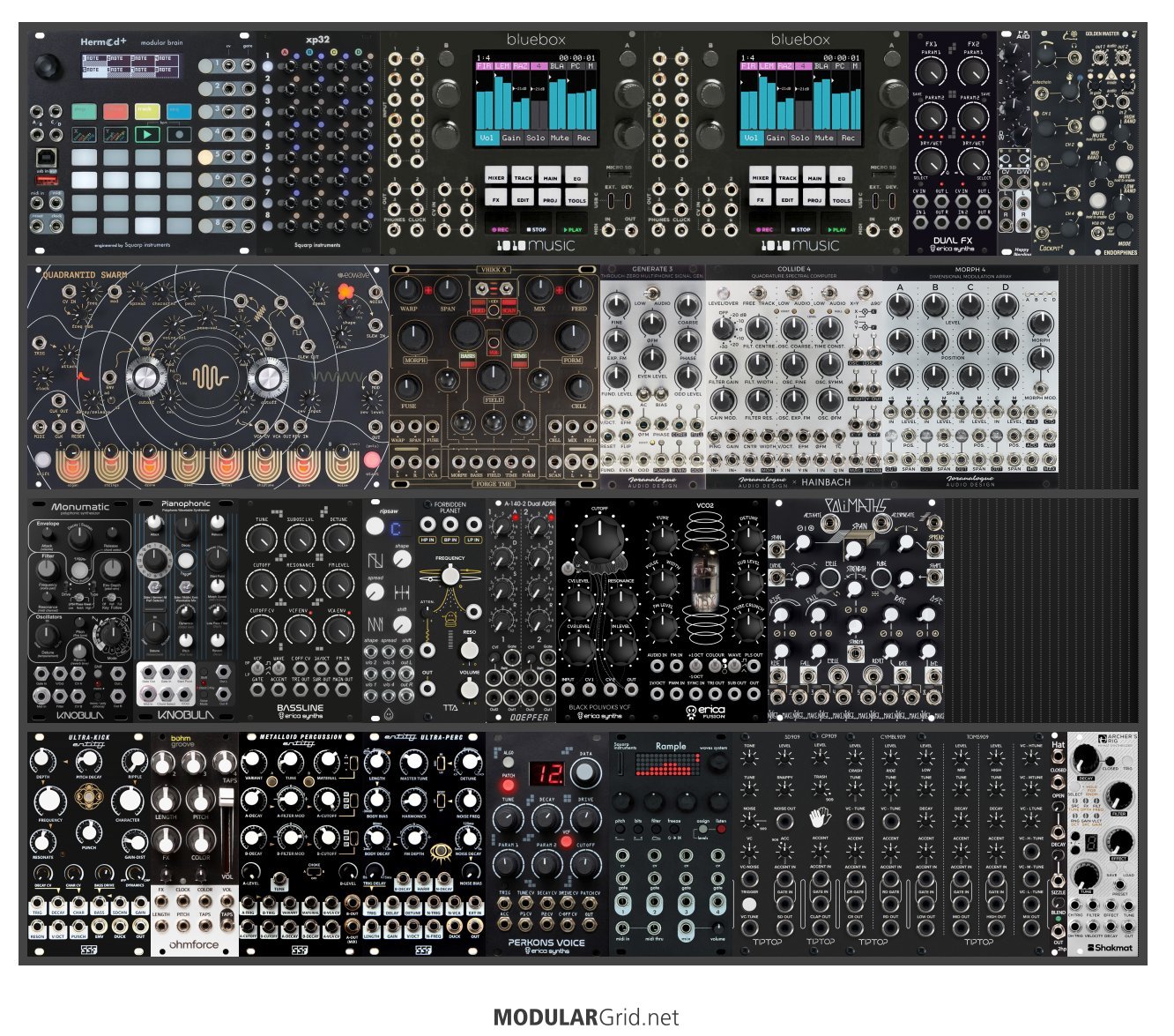
Task: Click the yellow track pad on Hermod+
Action: 147,111
